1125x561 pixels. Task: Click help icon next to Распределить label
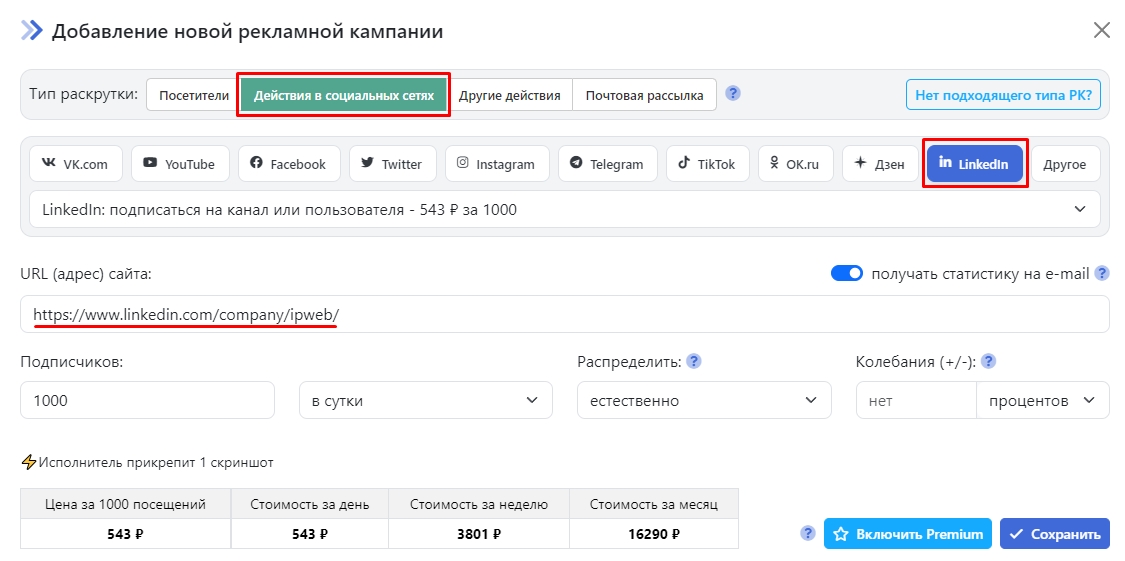694,361
